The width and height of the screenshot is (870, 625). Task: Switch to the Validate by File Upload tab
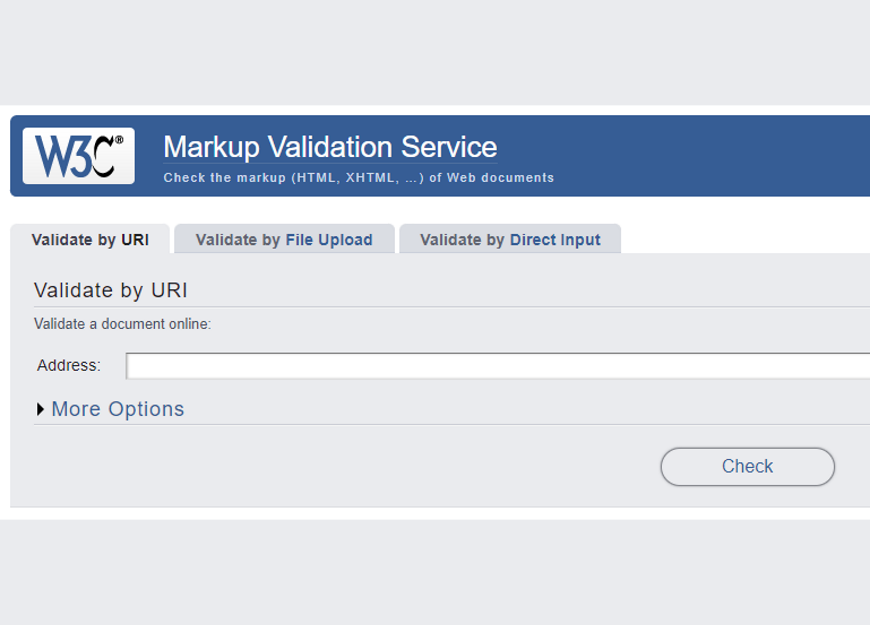point(284,240)
